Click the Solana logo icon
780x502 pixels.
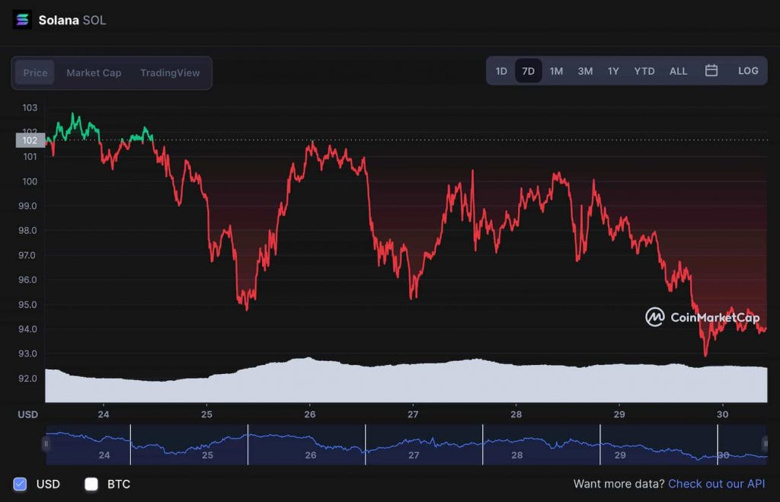pos(22,20)
